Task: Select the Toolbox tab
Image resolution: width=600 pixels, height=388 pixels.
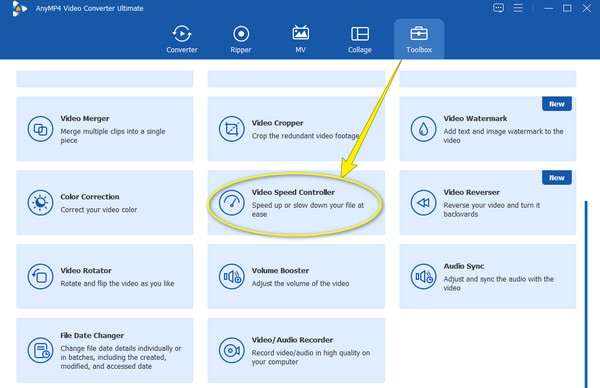Action: point(419,39)
